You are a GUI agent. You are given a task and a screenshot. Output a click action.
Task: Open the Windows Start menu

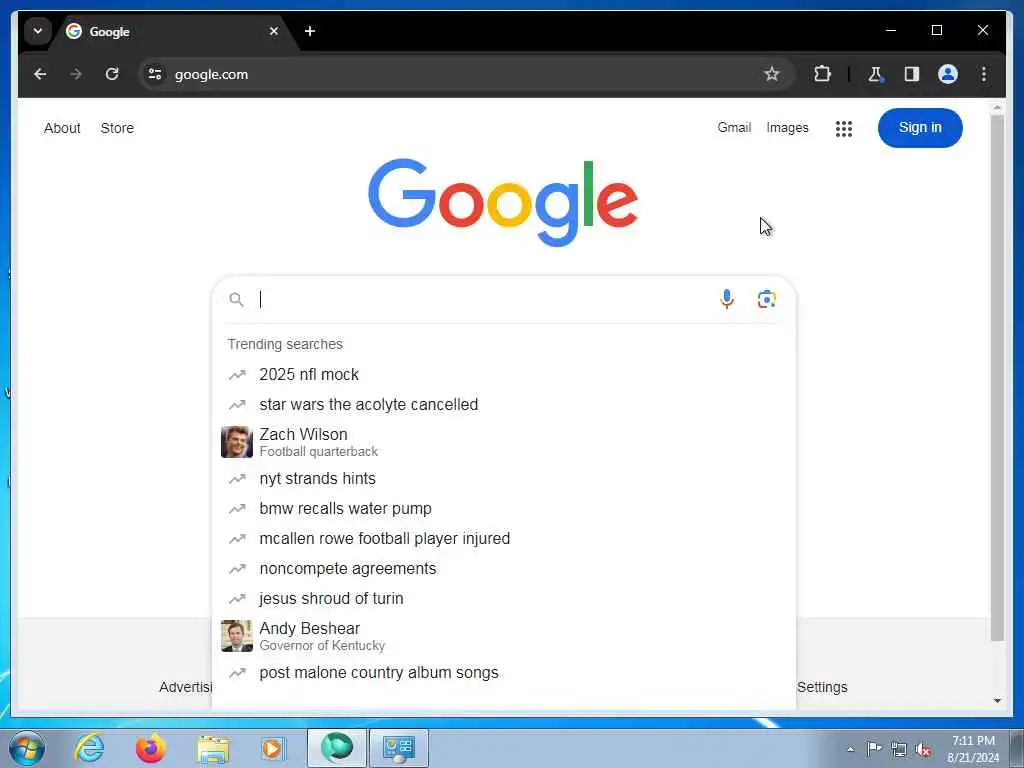[x=27, y=748]
